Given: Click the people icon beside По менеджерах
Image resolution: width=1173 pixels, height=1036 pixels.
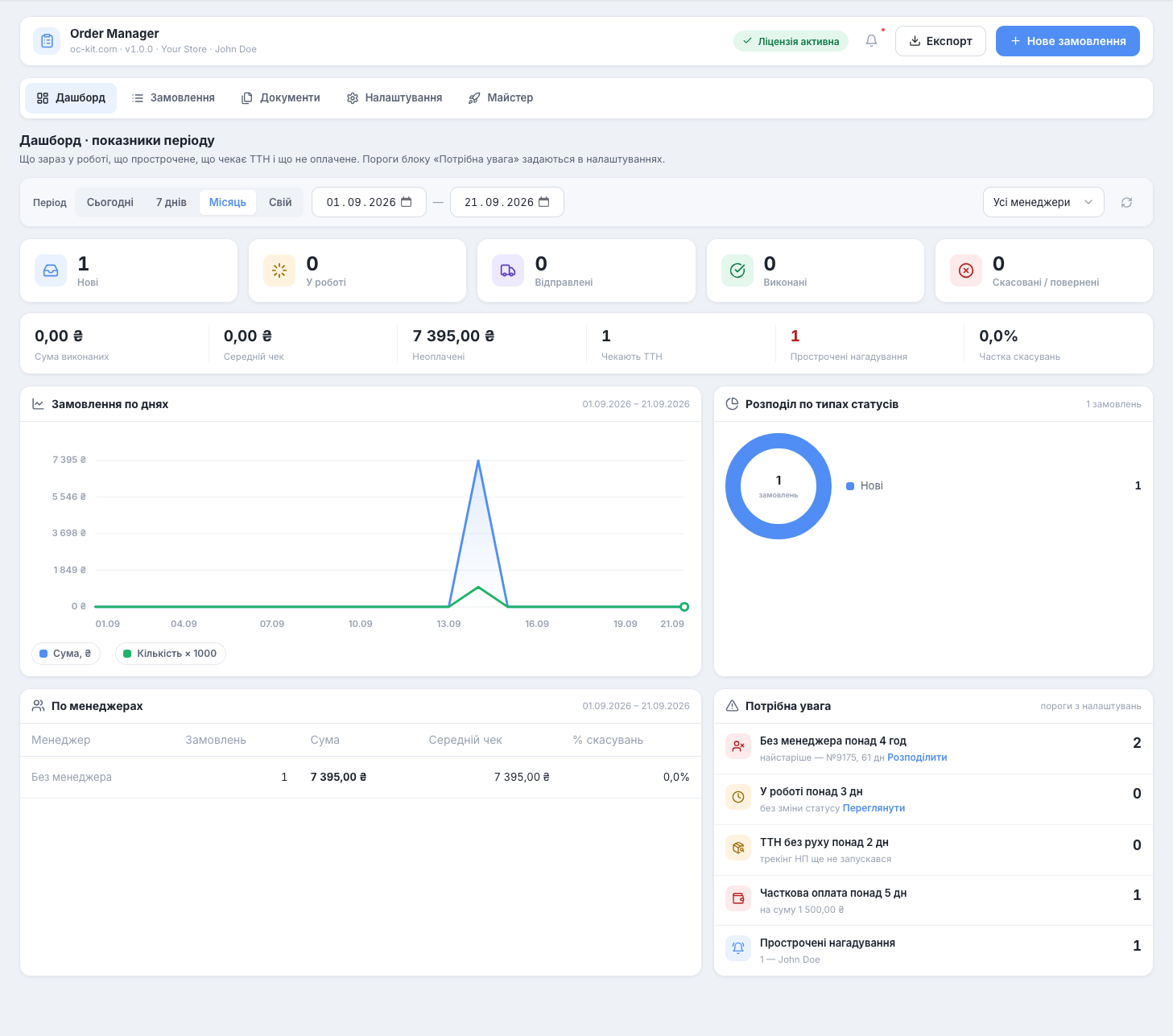Looking at the screenshot, I should (x=38, y=706).
